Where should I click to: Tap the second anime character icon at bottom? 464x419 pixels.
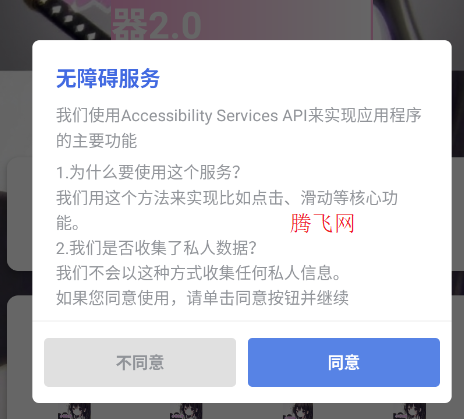coord(186,411)
